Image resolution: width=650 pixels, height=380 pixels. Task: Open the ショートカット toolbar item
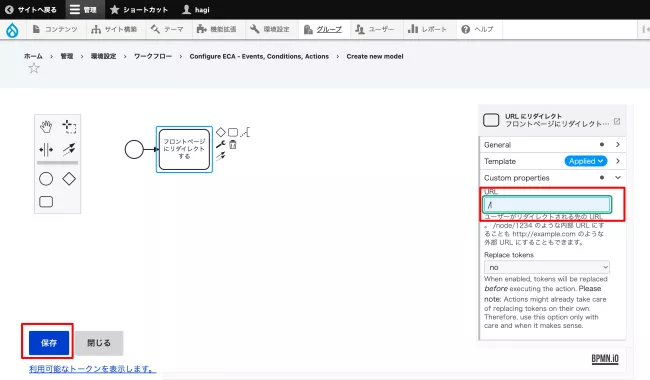[139, 10]
